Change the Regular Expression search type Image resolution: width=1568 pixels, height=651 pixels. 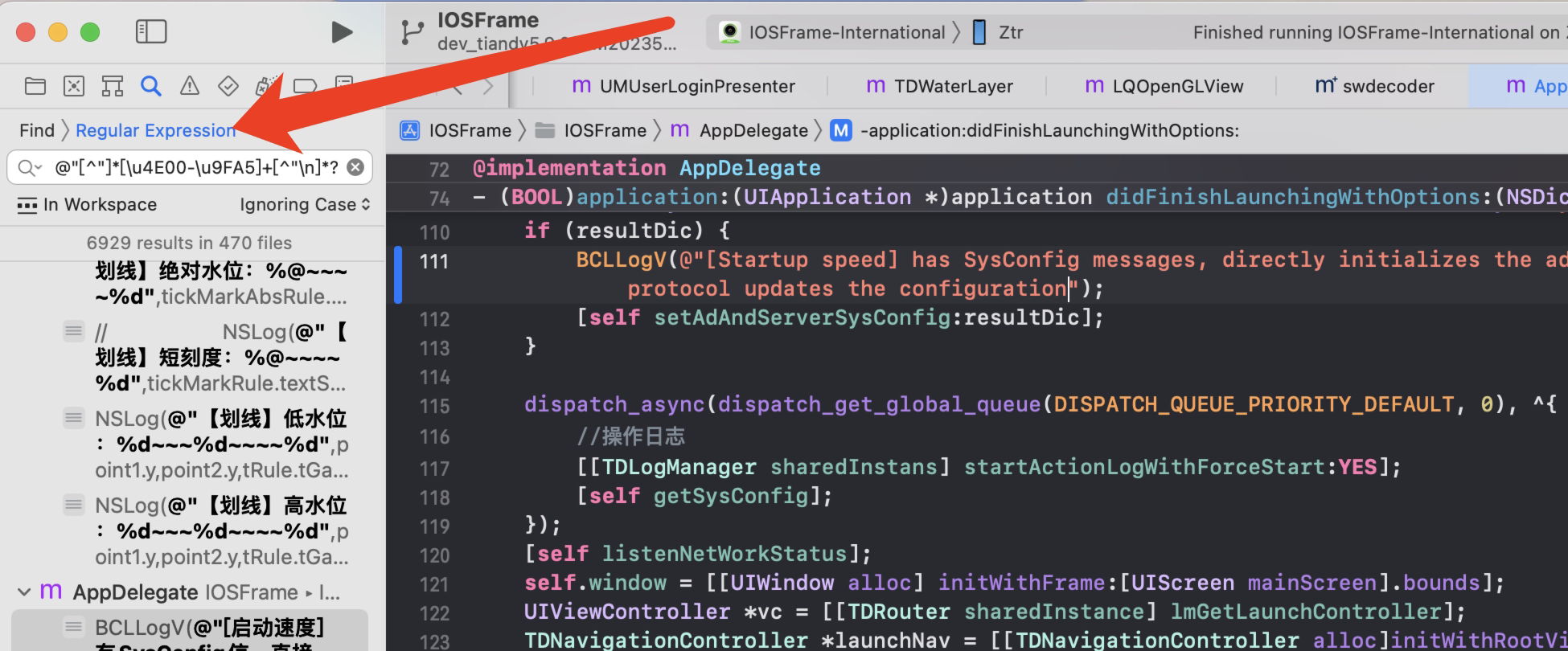tap(156, 130)
